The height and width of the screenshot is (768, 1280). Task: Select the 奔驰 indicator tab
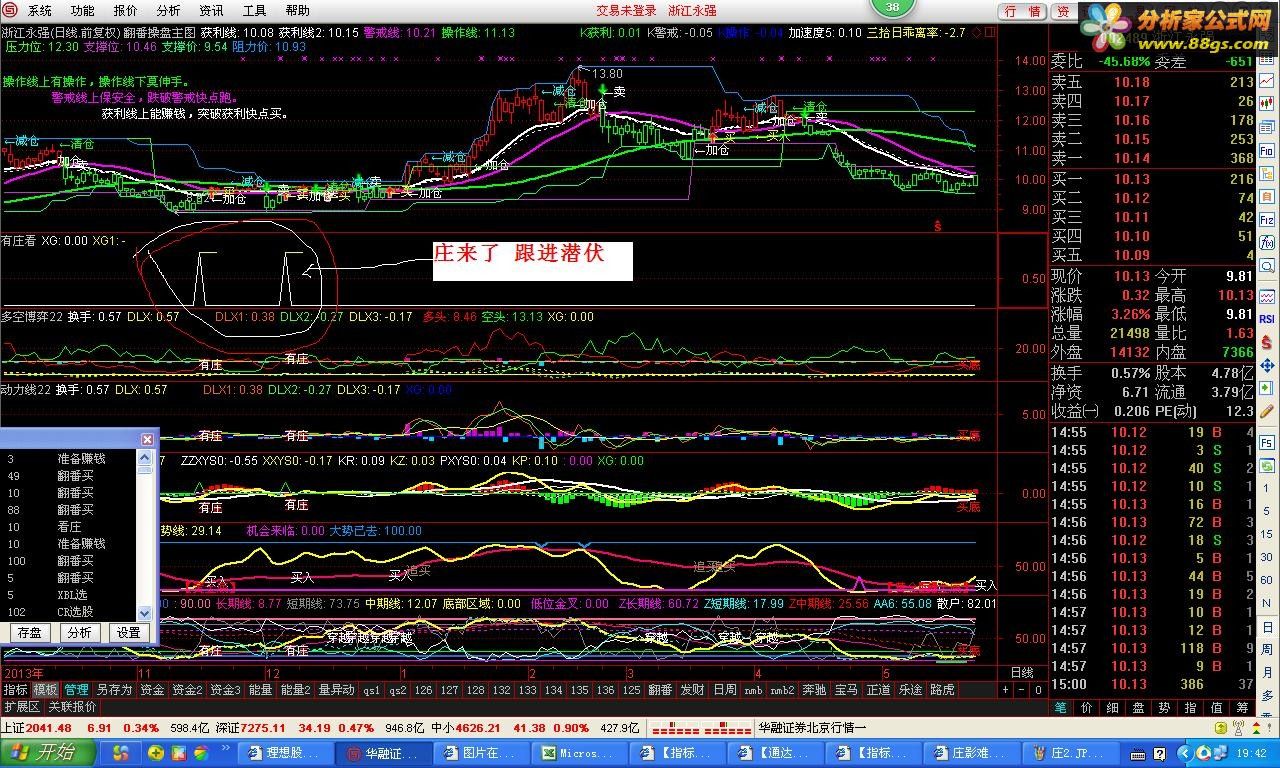814,690
